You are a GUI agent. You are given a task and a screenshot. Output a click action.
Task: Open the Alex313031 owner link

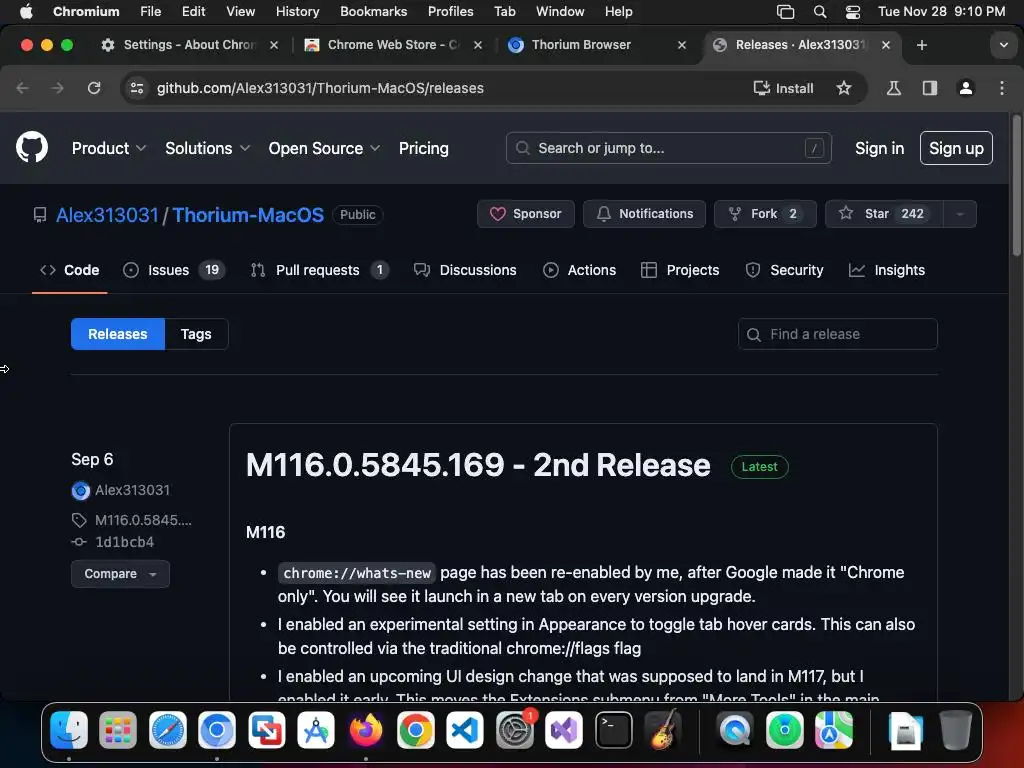point(107,215)
